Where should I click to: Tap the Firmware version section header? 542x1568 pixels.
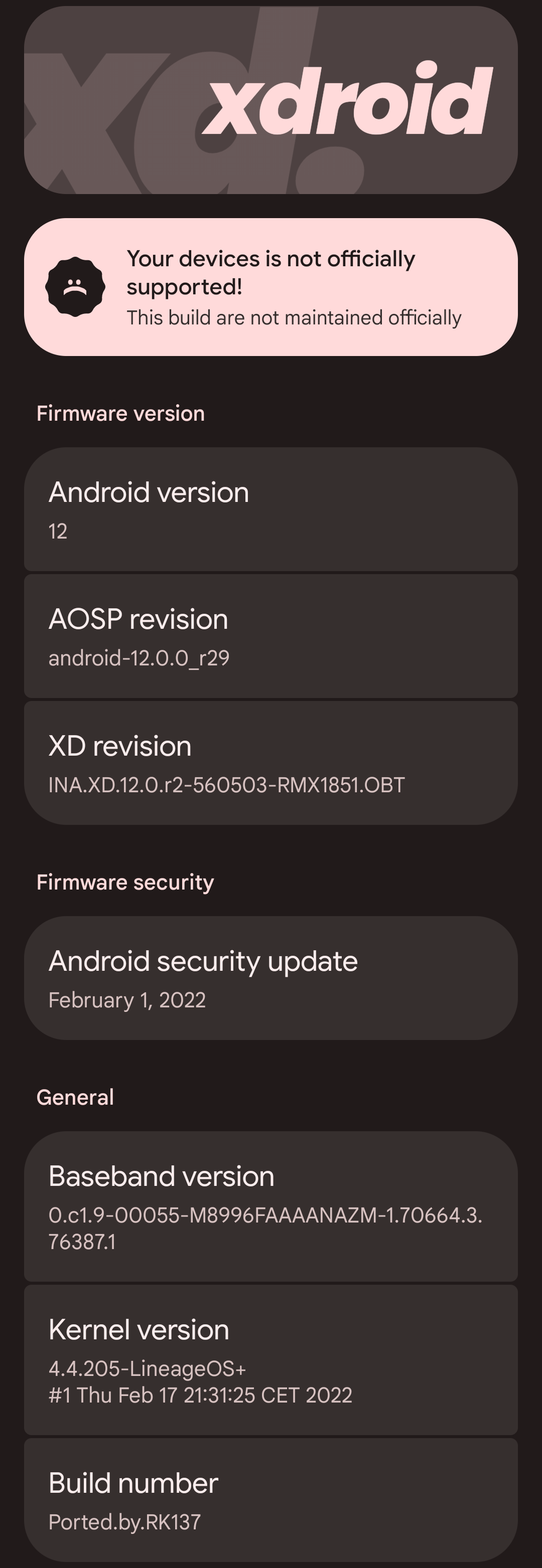click(x=120, y=414)
